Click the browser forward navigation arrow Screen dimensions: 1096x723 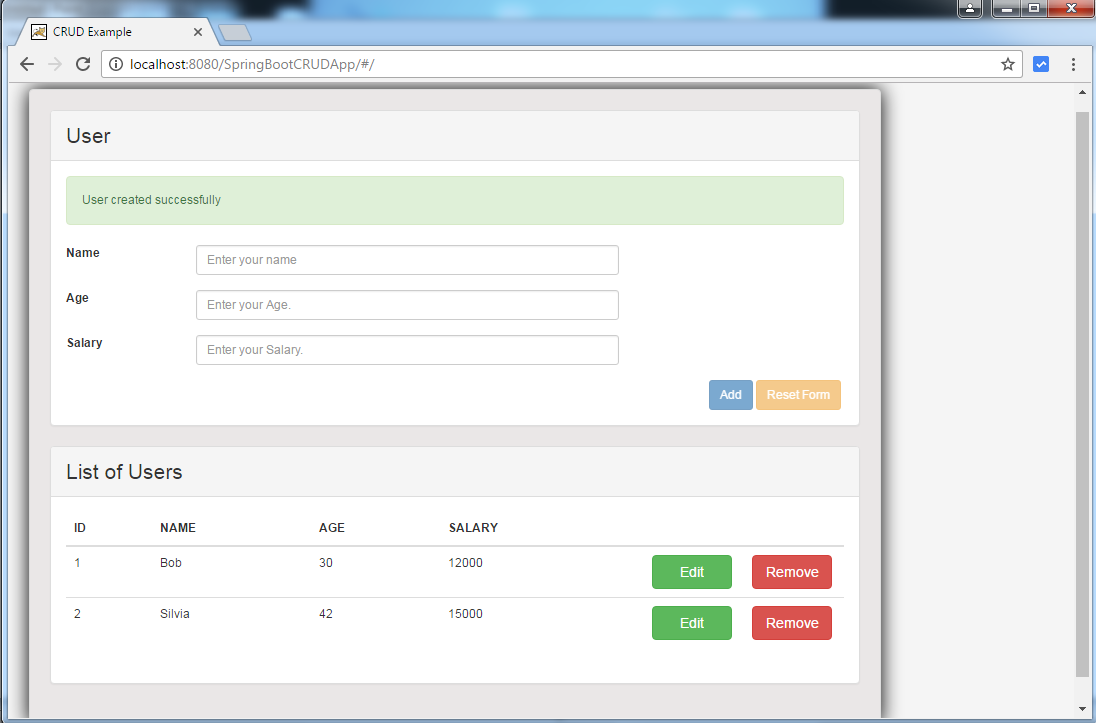tap(54, 63)
